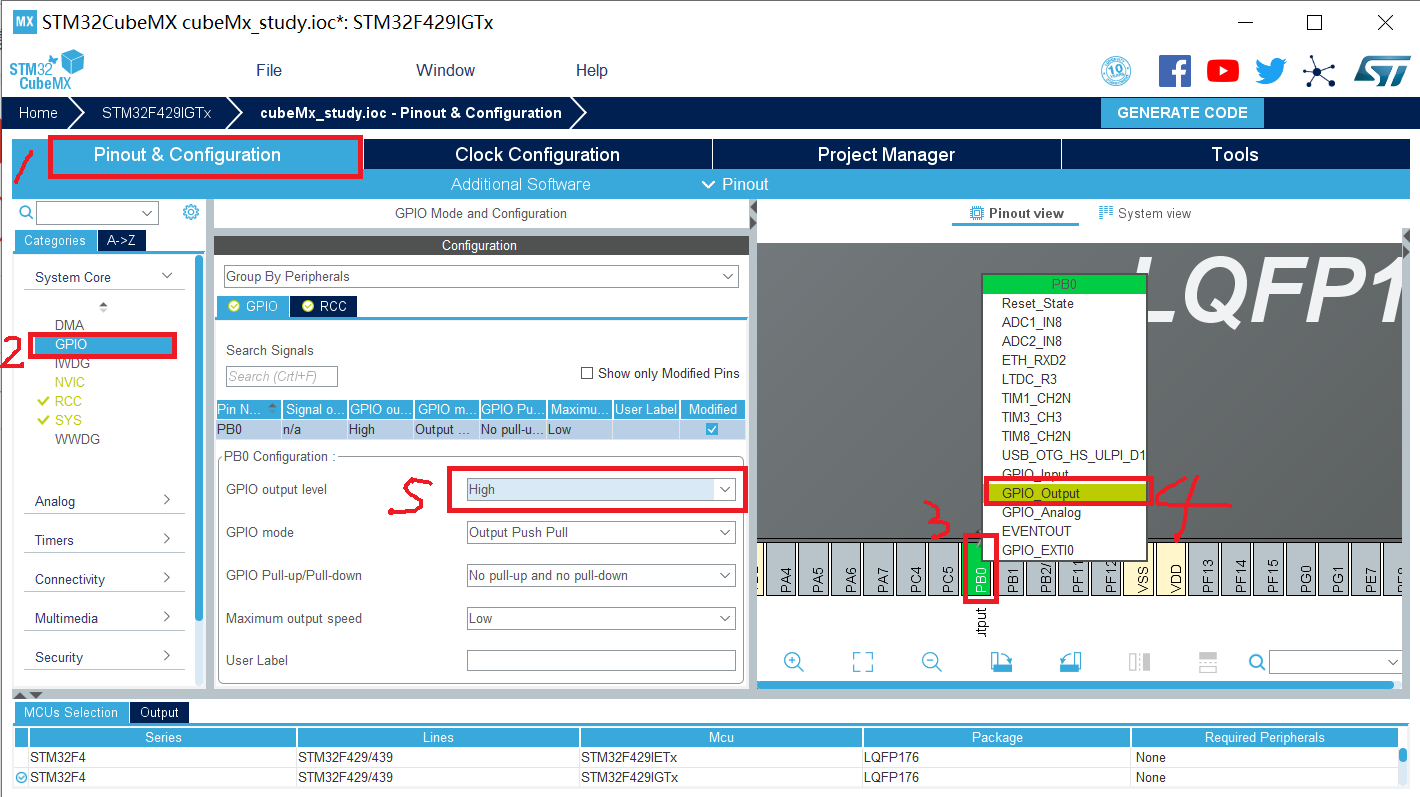Click the horizontal split view icon
This screenshot has height=797, width=1420.
tap(1207, 662)
